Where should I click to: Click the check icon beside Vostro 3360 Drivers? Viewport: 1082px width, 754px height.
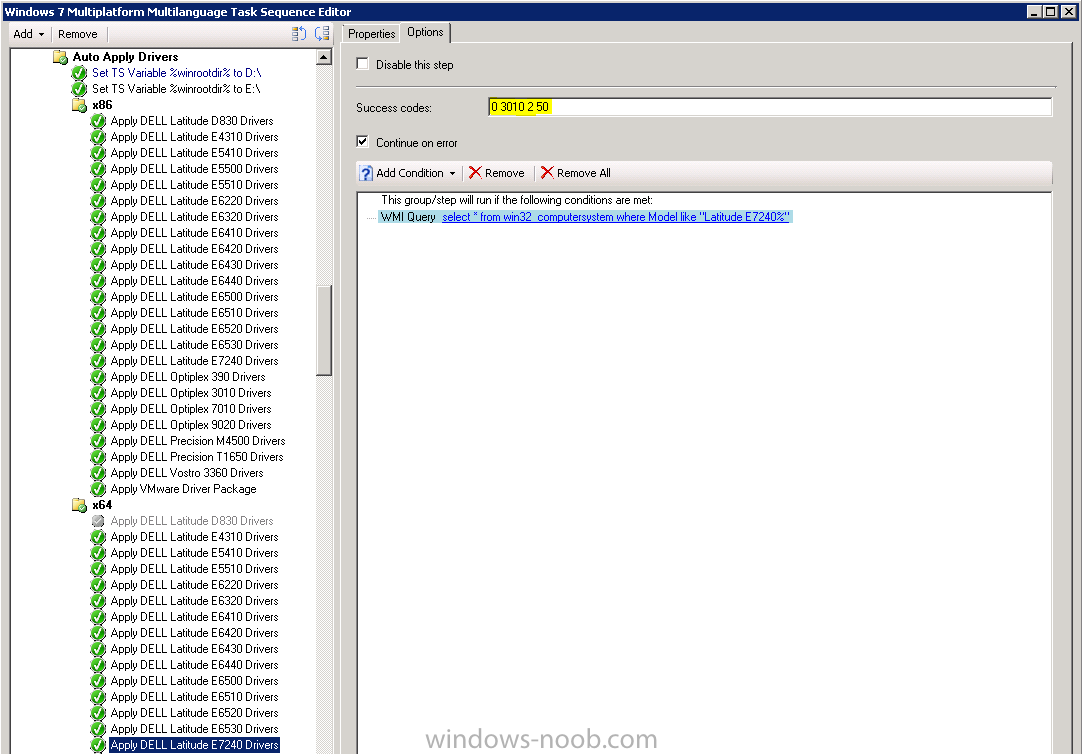coord(98,473)
